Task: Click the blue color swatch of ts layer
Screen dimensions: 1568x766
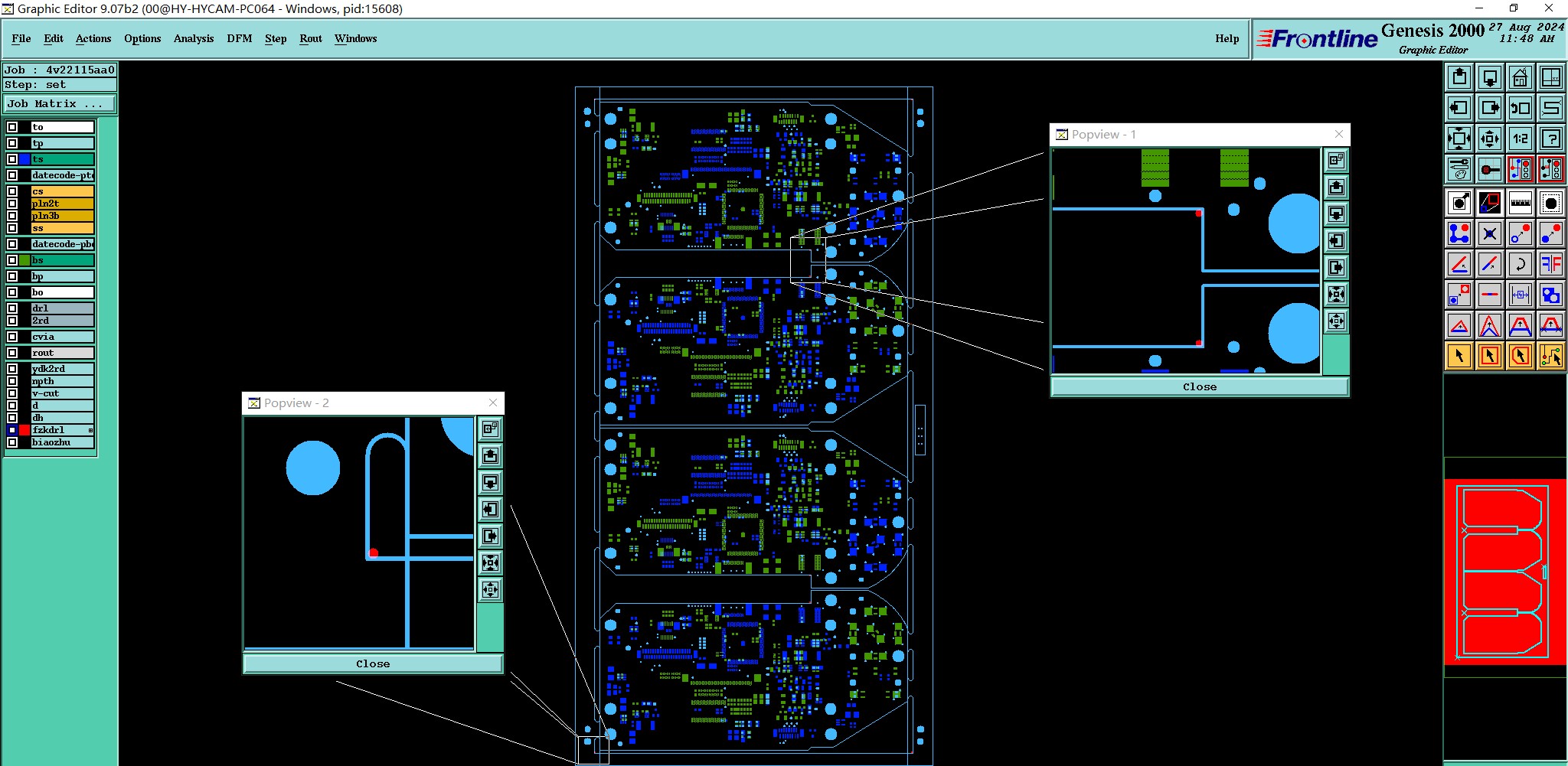Action: pos(24,159)
